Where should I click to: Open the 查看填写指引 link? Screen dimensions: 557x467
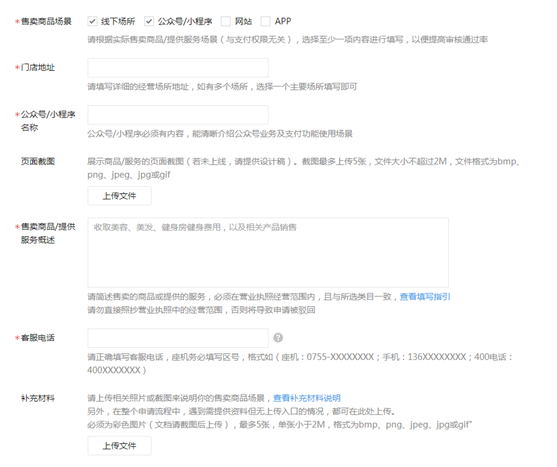tap(425, 297)
